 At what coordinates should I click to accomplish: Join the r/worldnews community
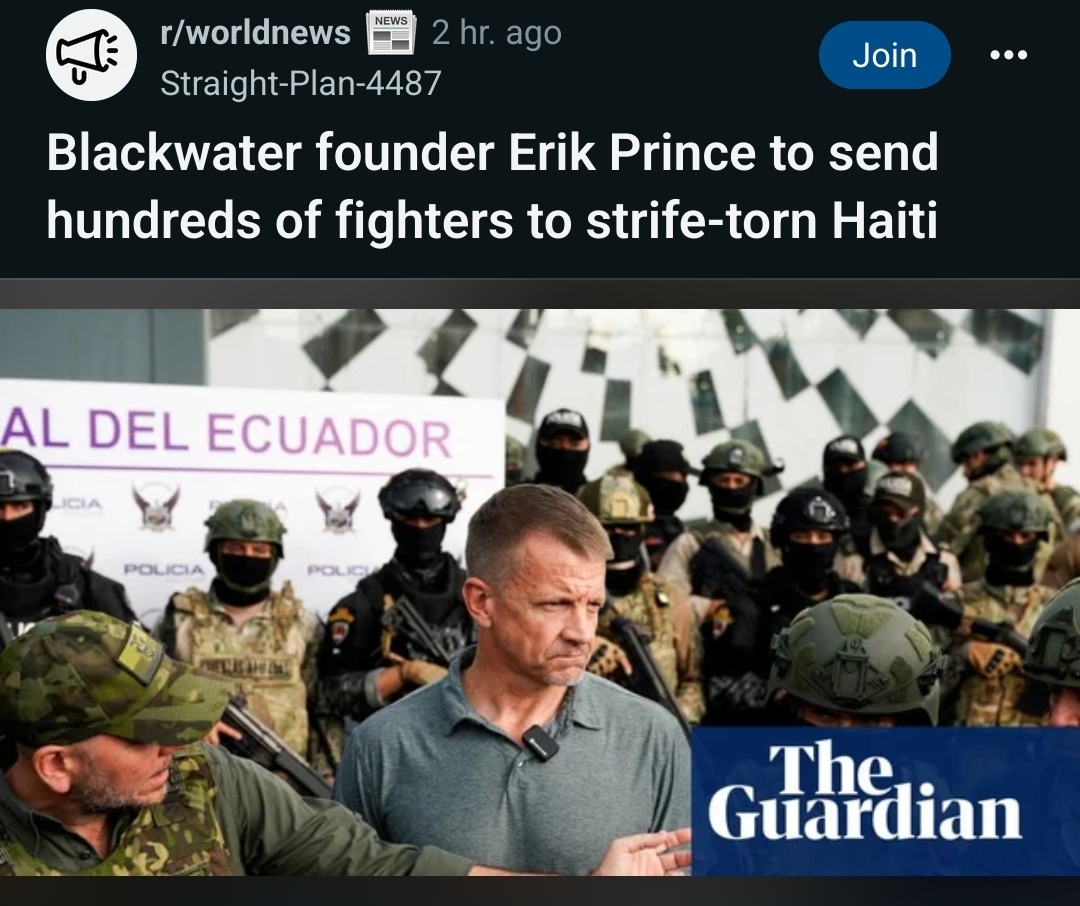click(x=884, y=55)
